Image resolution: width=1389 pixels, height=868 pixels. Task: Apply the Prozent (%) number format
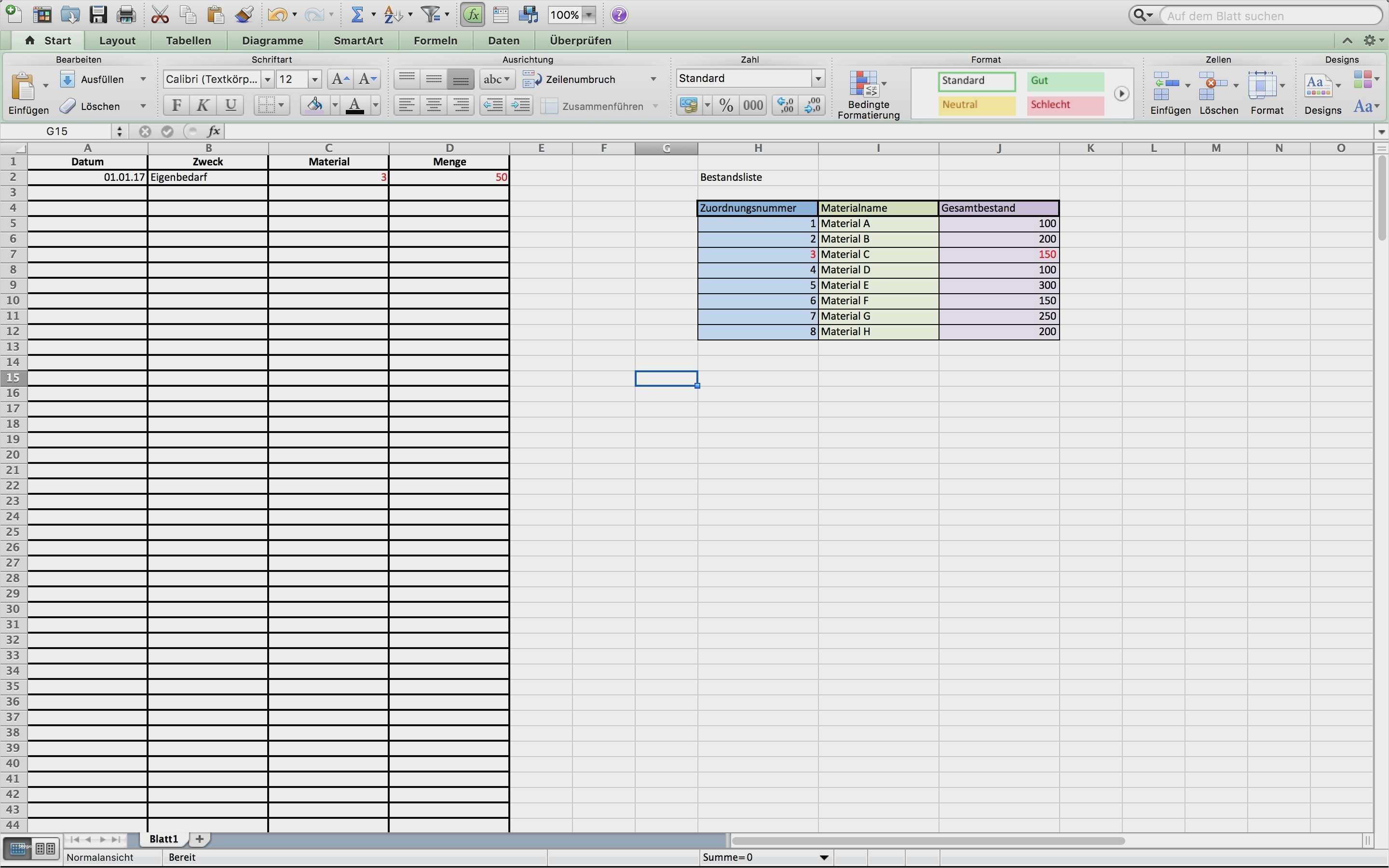726,105
